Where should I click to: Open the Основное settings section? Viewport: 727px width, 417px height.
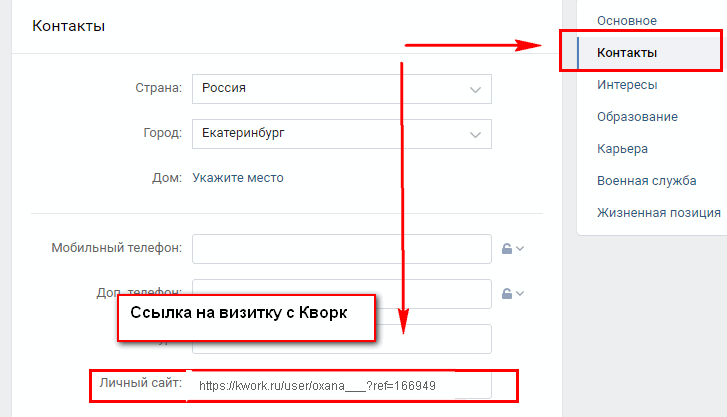[626, 21]
